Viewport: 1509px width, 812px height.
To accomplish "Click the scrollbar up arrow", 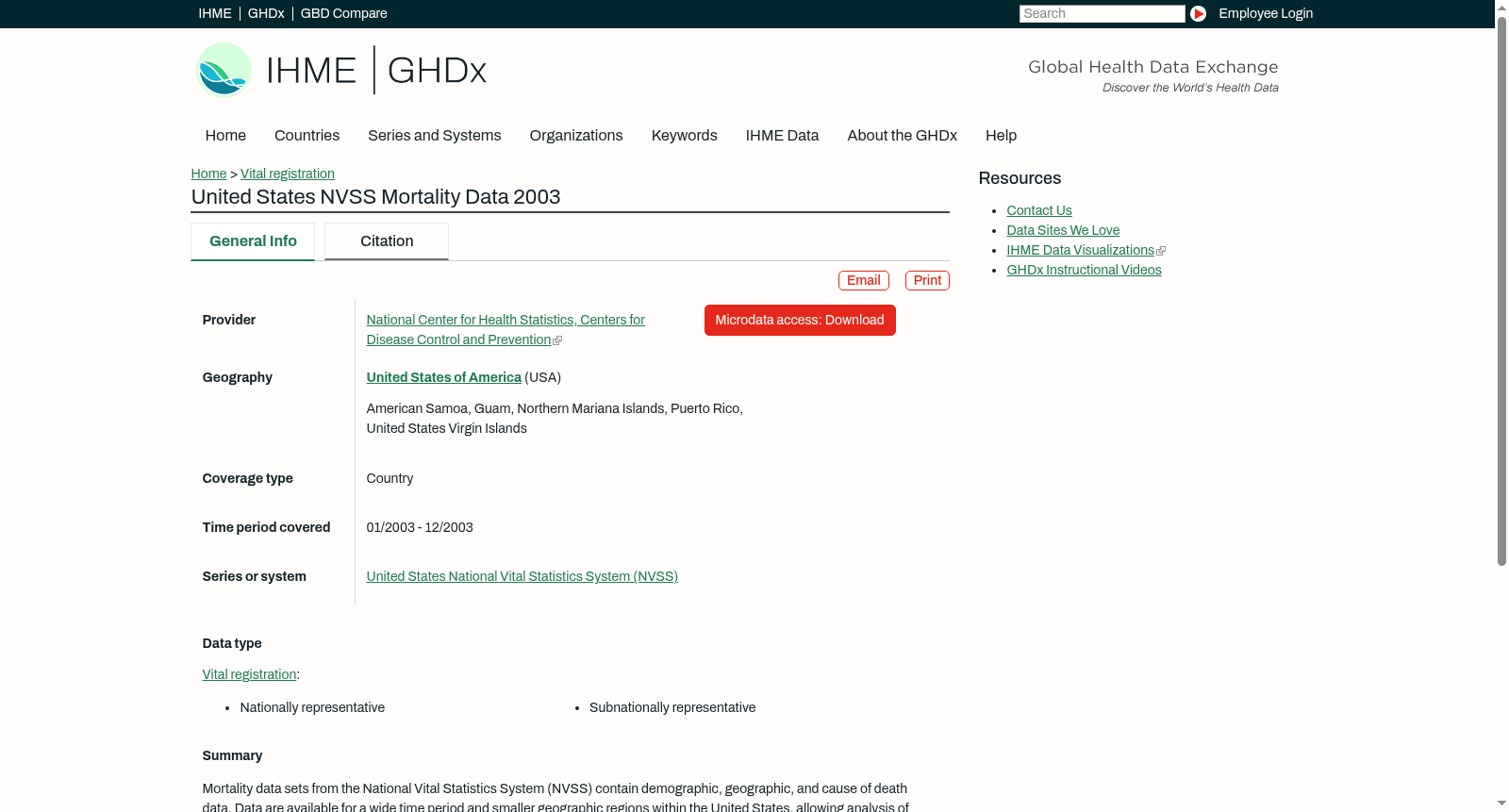I will point(1501,7).
